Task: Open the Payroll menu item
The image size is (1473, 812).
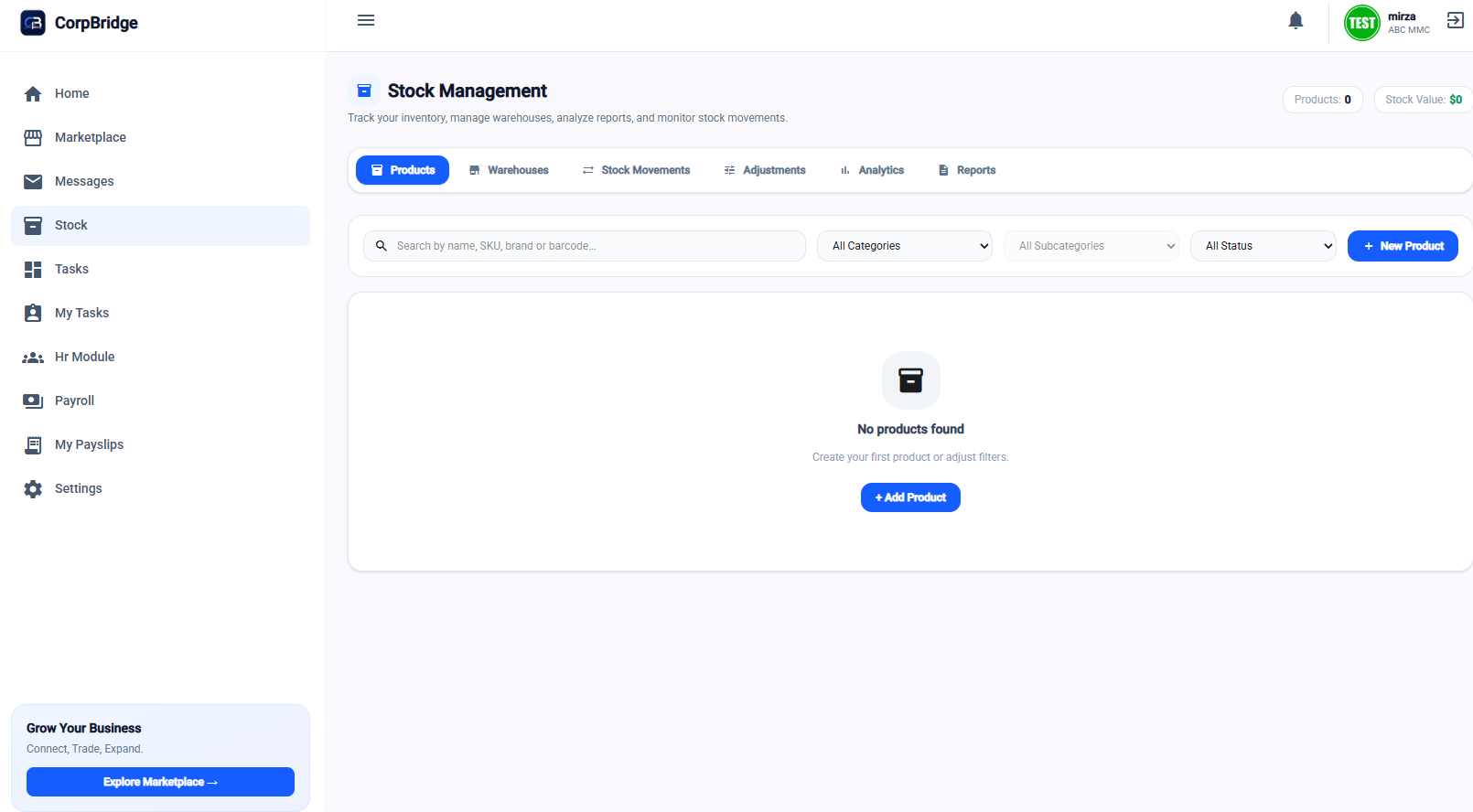Action: click(160, 401)
